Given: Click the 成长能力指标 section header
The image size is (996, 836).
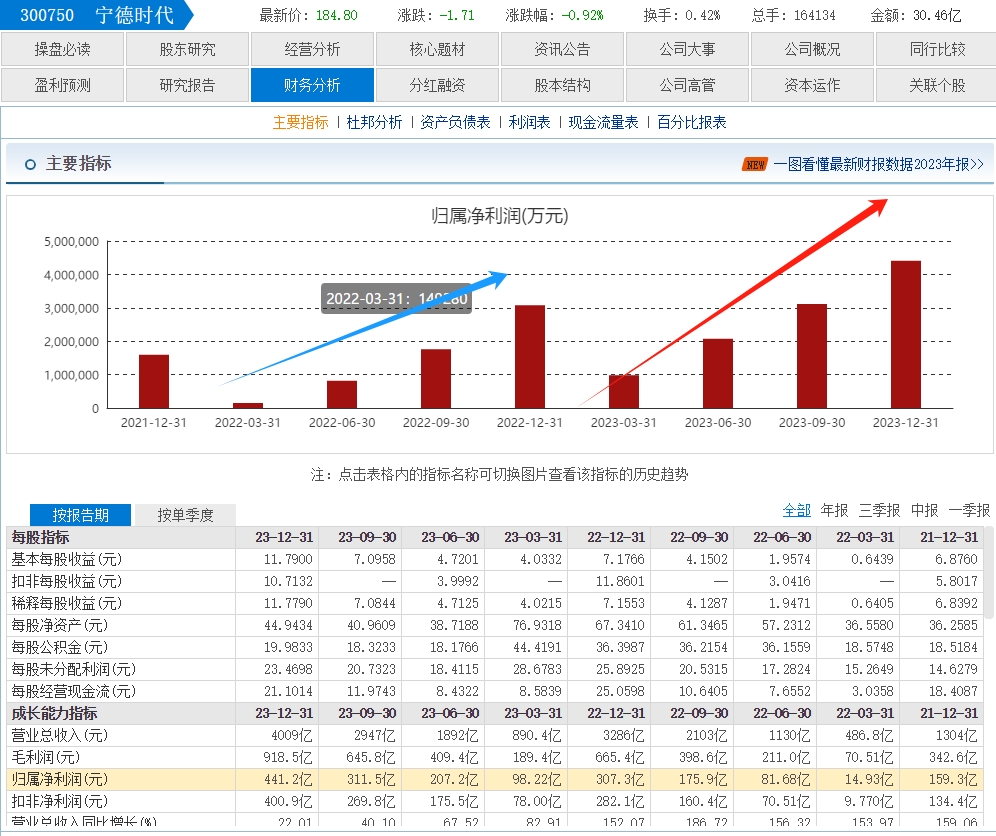Looking at the screenshot, I should click(x=54, y=713).
